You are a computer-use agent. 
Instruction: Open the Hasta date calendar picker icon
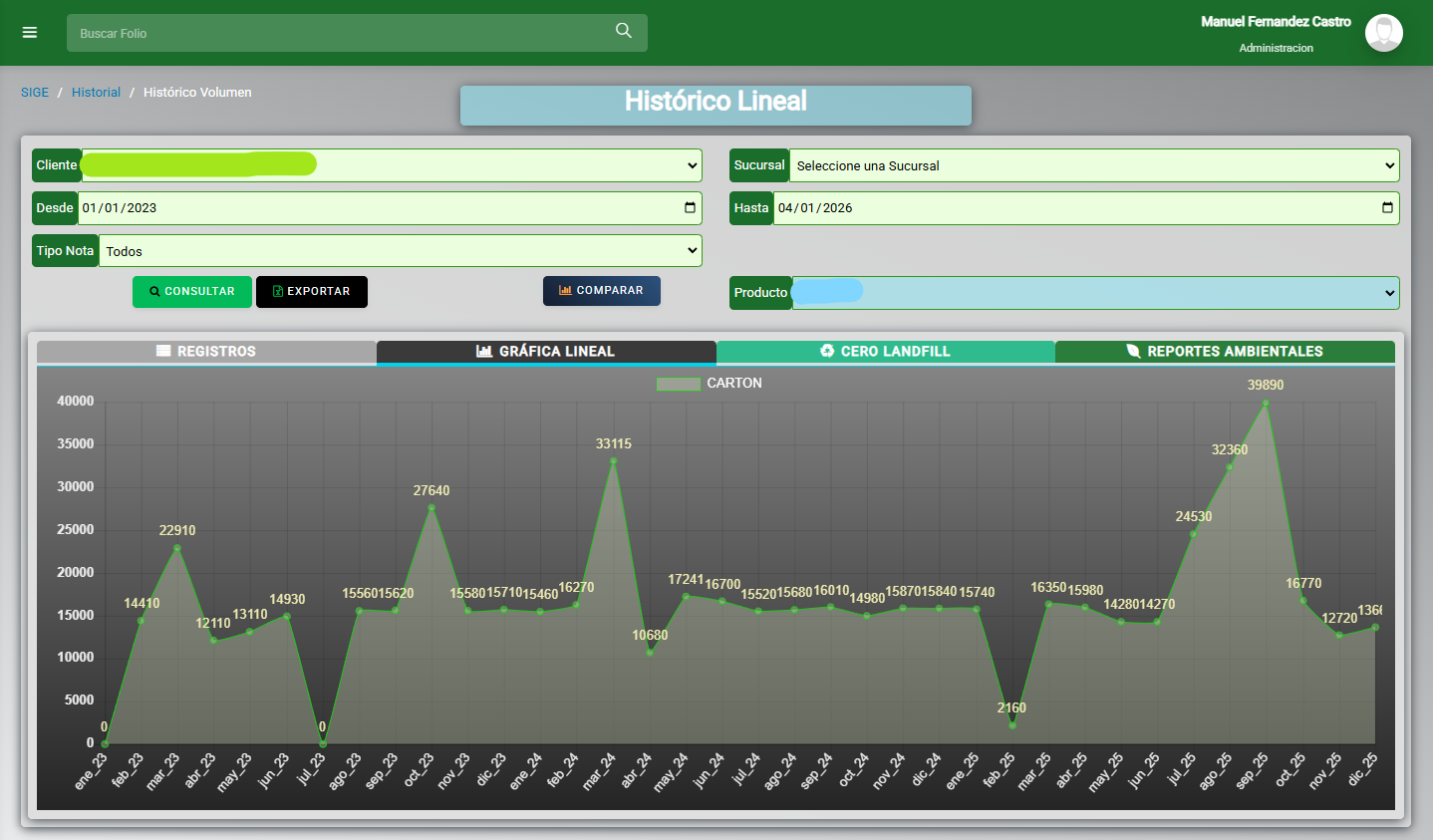click(x=1387, y=208)
